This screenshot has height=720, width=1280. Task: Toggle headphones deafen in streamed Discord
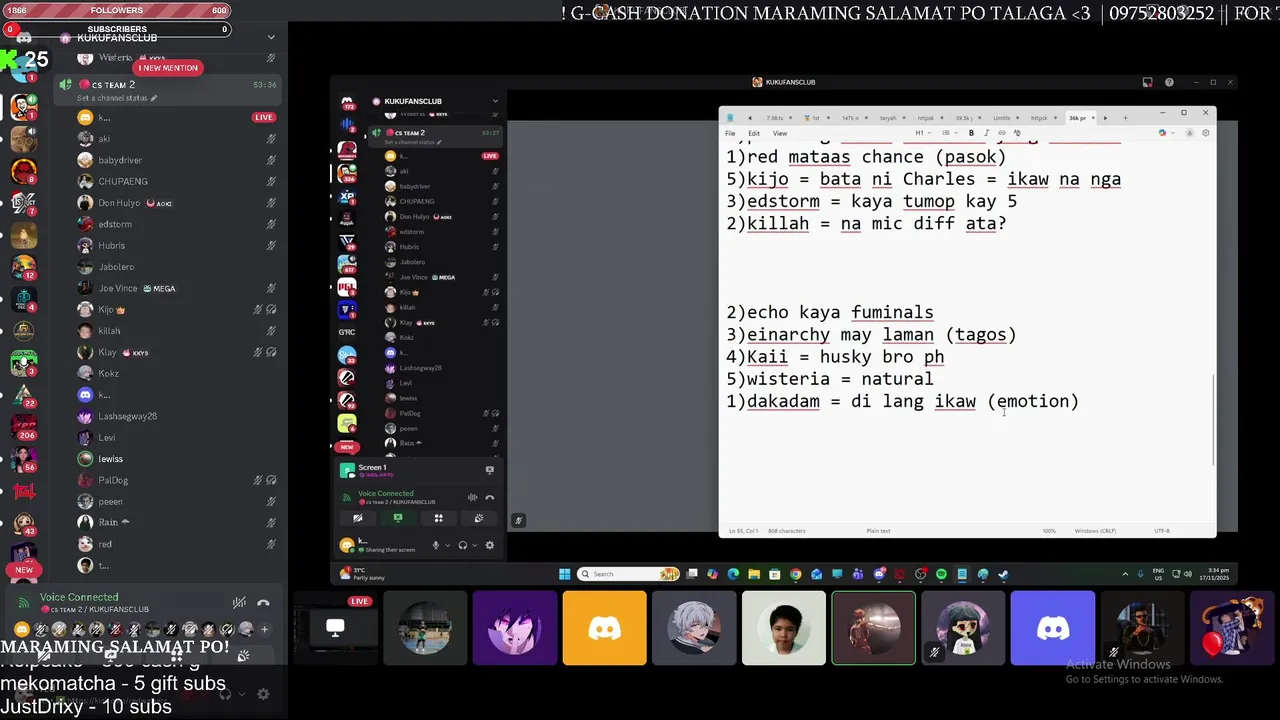pos(462,545)
